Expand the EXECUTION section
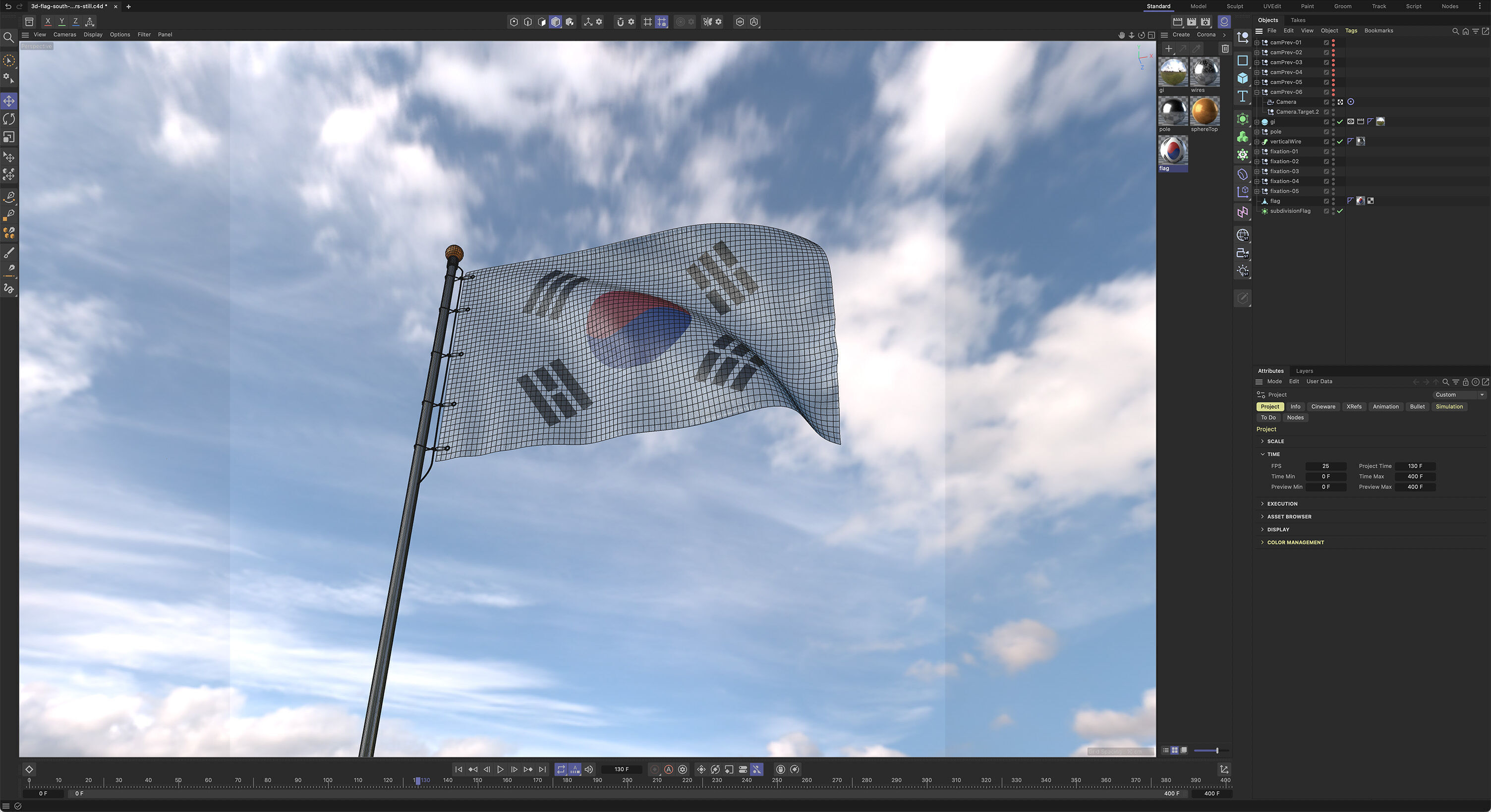1491x812 pixels. (x=1262, y=504)
